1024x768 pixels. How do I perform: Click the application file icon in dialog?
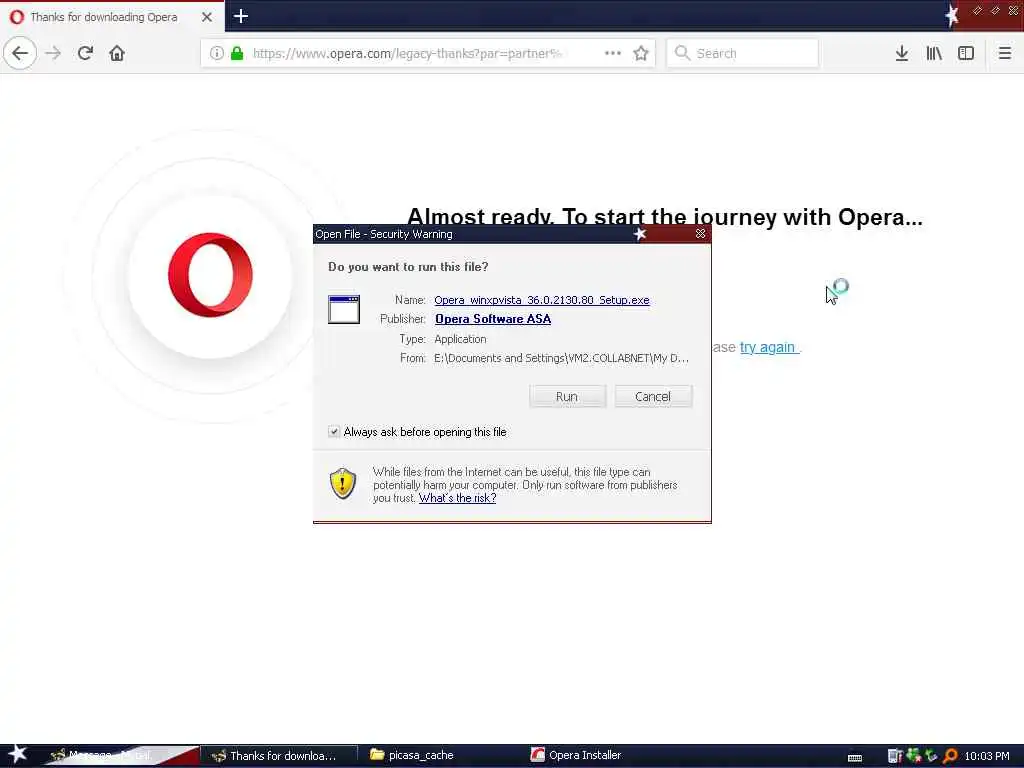point(344,310)
